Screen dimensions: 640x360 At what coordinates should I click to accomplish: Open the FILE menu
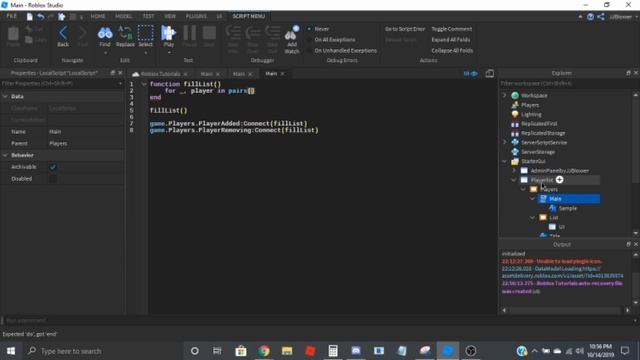pyautogui.click(x=11, y=16)
